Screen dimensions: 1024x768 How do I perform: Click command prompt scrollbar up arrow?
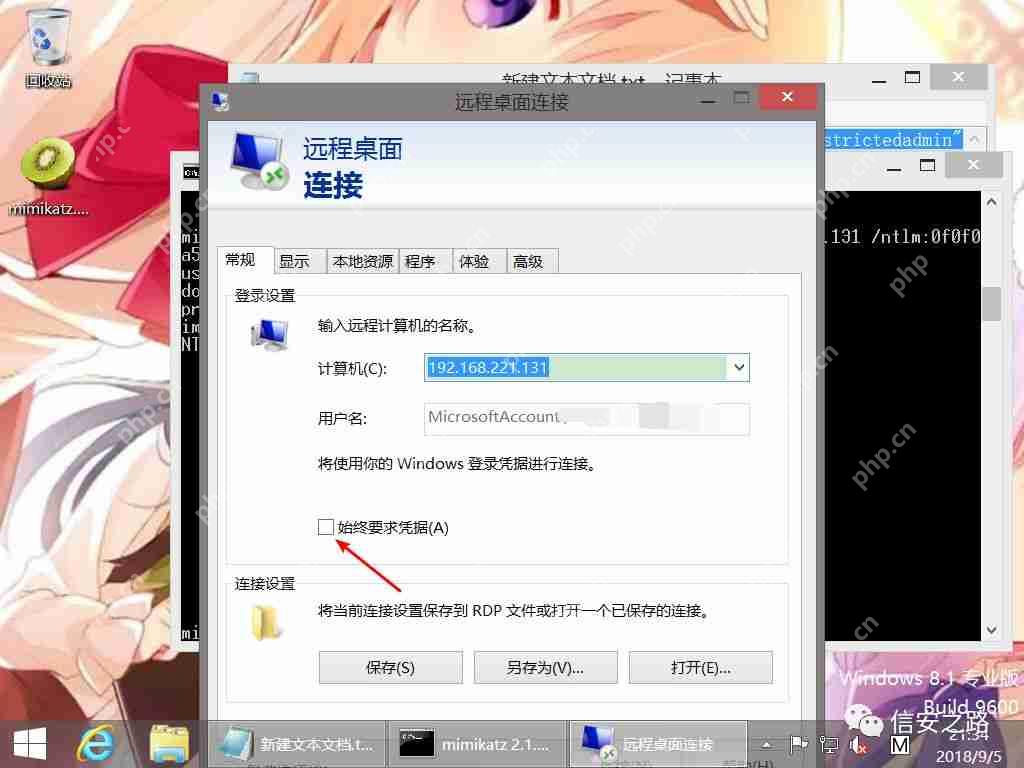(x=991, y=202)
